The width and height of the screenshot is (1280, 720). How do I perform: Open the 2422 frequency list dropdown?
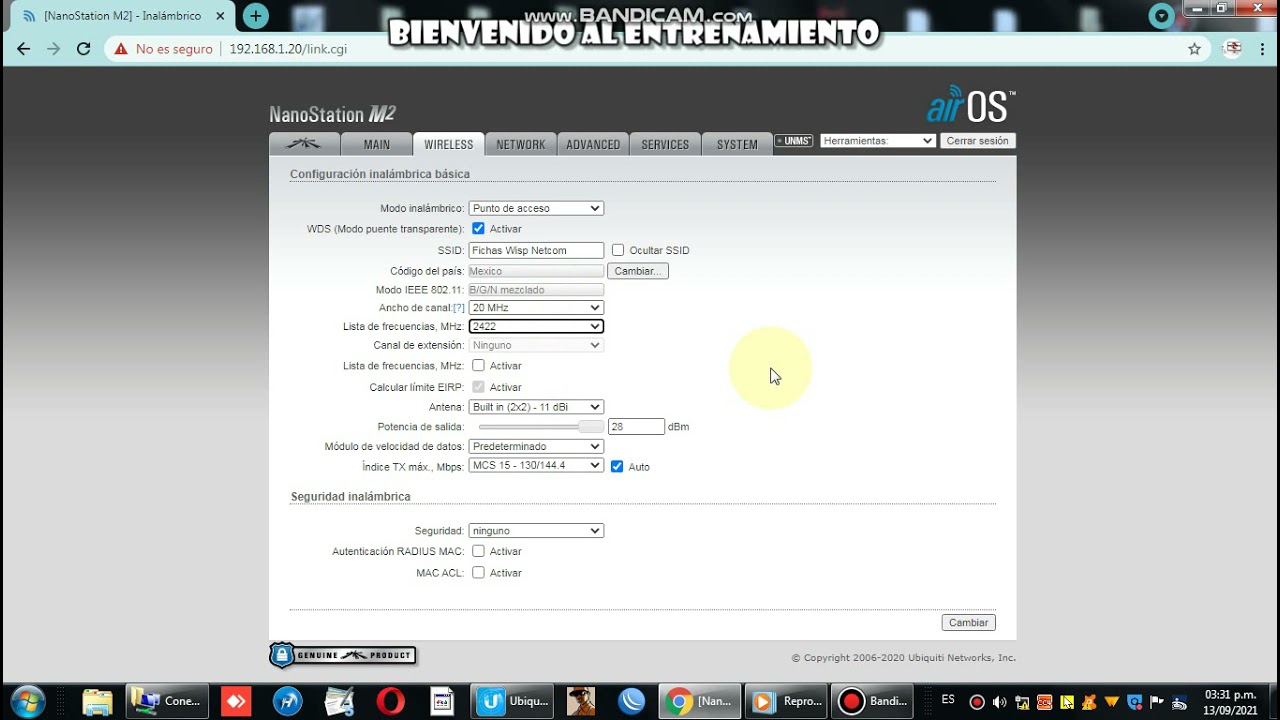536,326
